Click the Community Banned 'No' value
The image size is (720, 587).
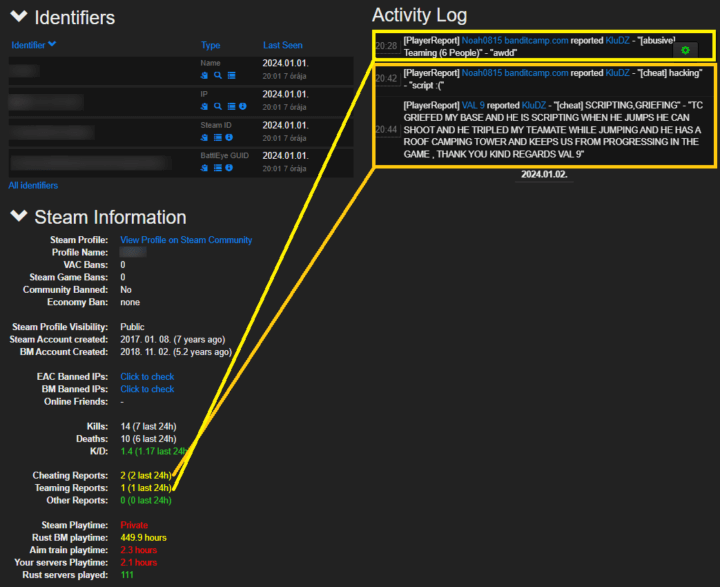126,290
